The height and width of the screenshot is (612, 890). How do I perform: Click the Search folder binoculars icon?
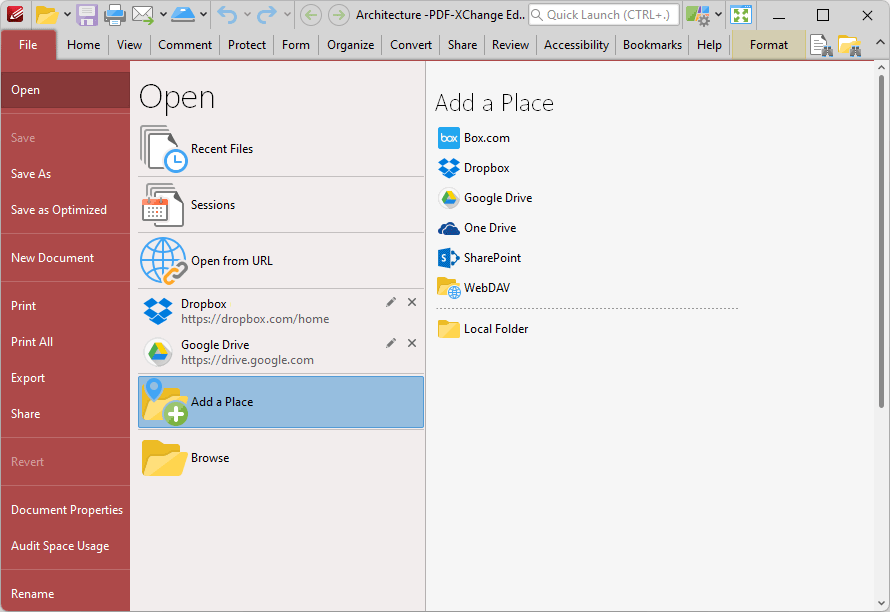pyautogui.click(x=850, y=45)
